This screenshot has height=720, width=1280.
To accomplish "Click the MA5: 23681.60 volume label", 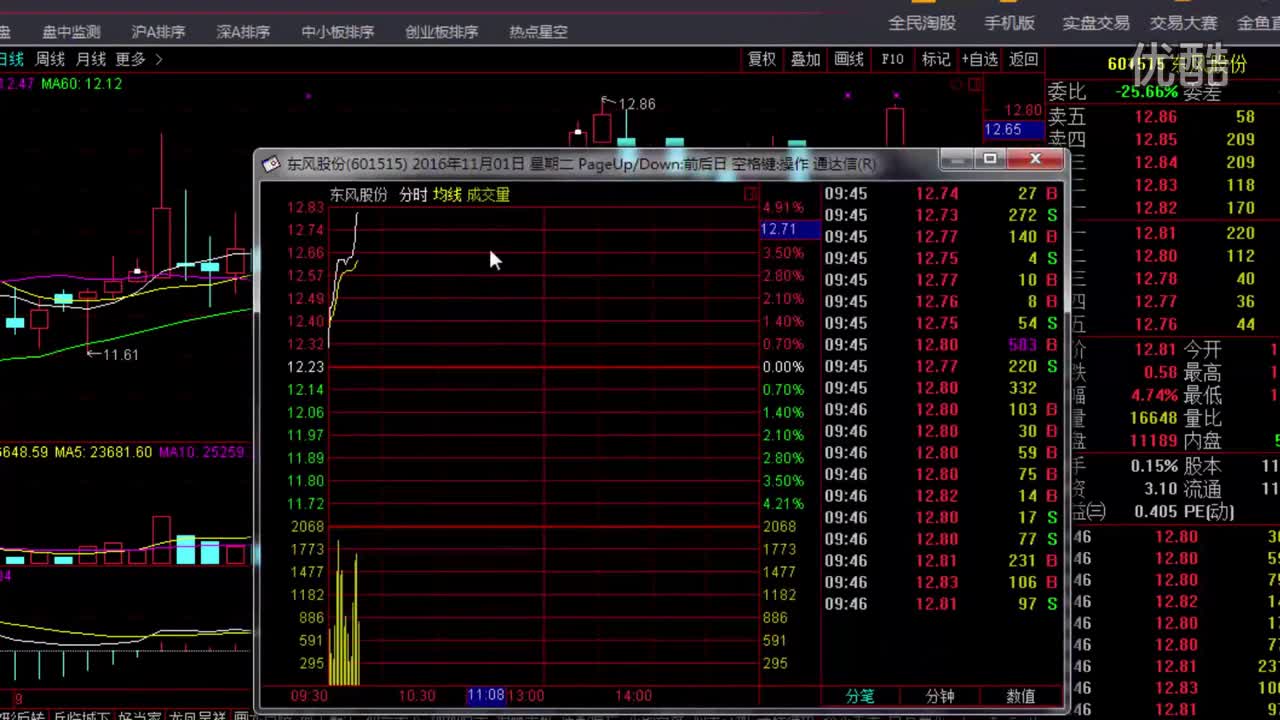I will click(103, 452).
